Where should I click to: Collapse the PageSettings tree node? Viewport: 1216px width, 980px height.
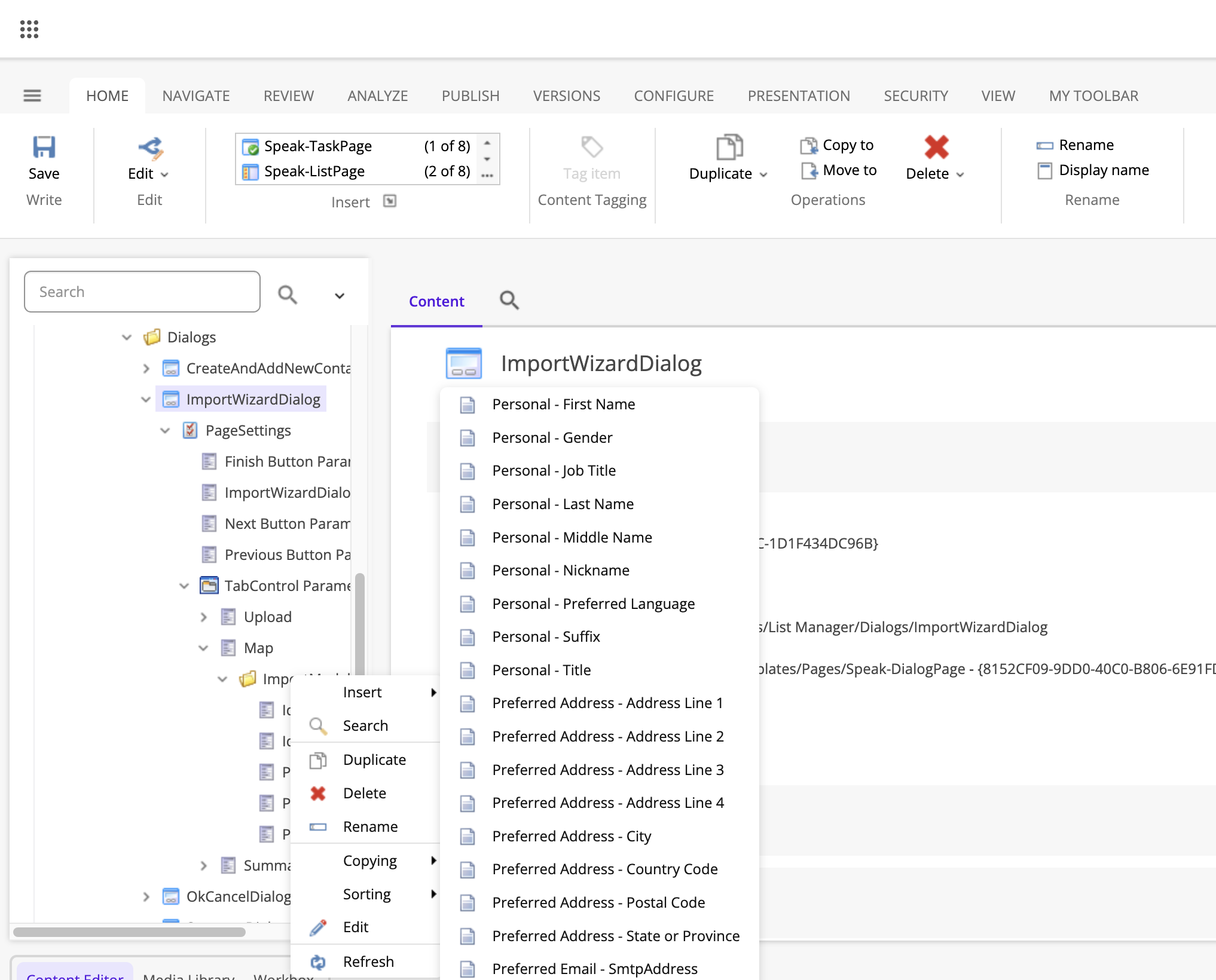coord(165,431)
